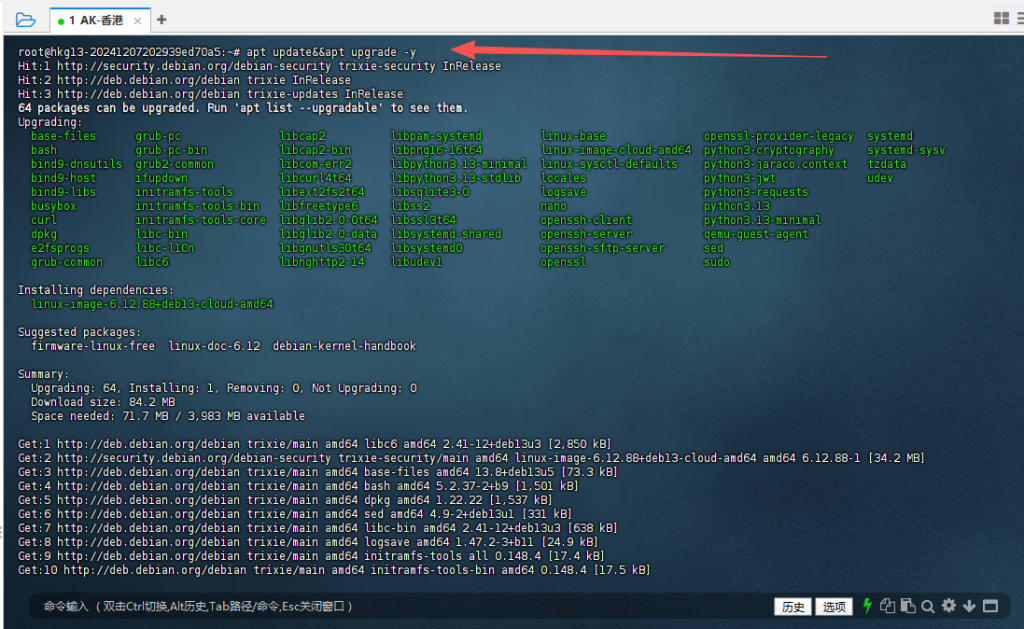Open the hamburger menu at top right

pos(1021,18)
